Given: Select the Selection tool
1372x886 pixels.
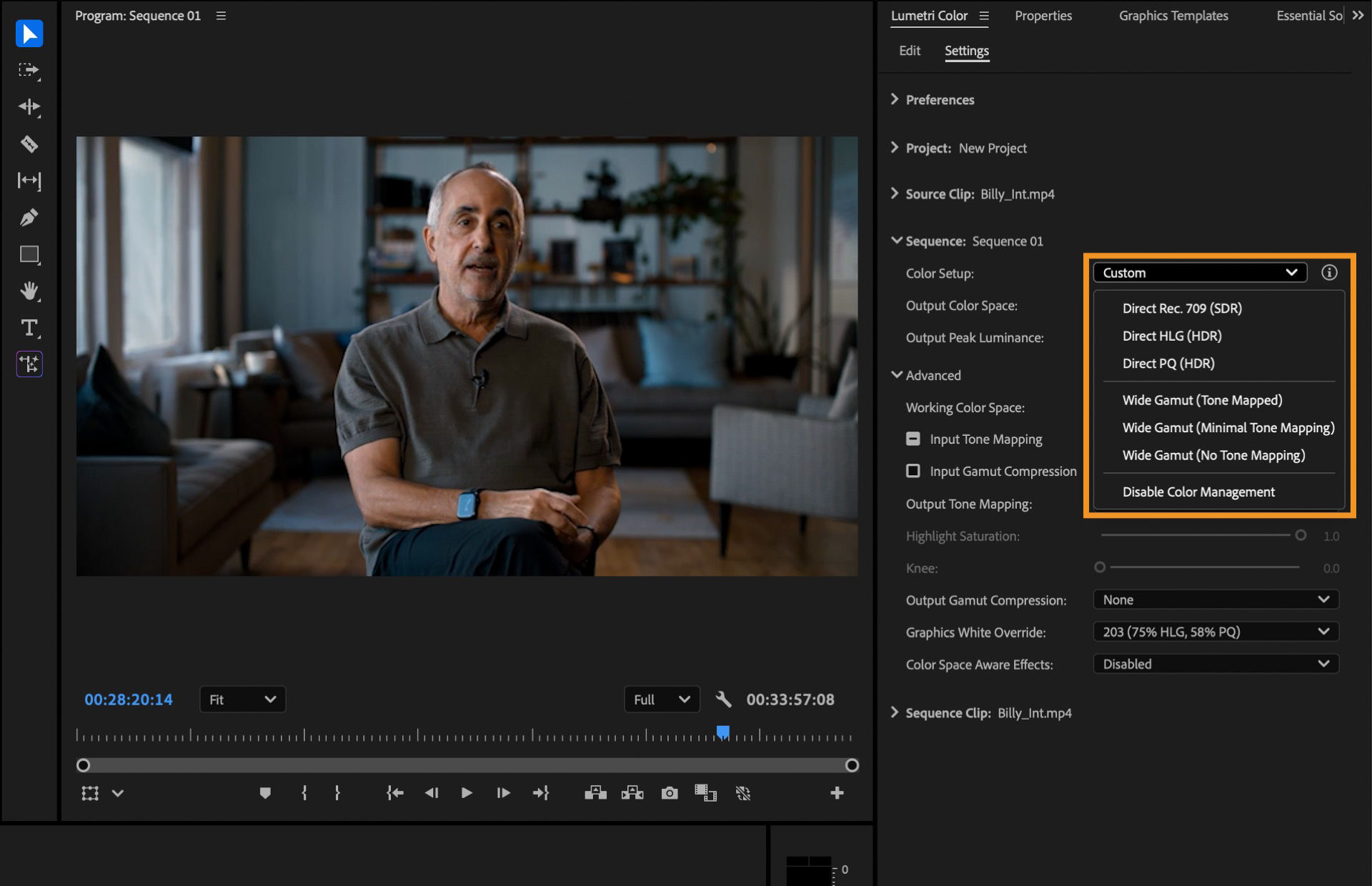Looking at the screenshot, I should 29,34.
